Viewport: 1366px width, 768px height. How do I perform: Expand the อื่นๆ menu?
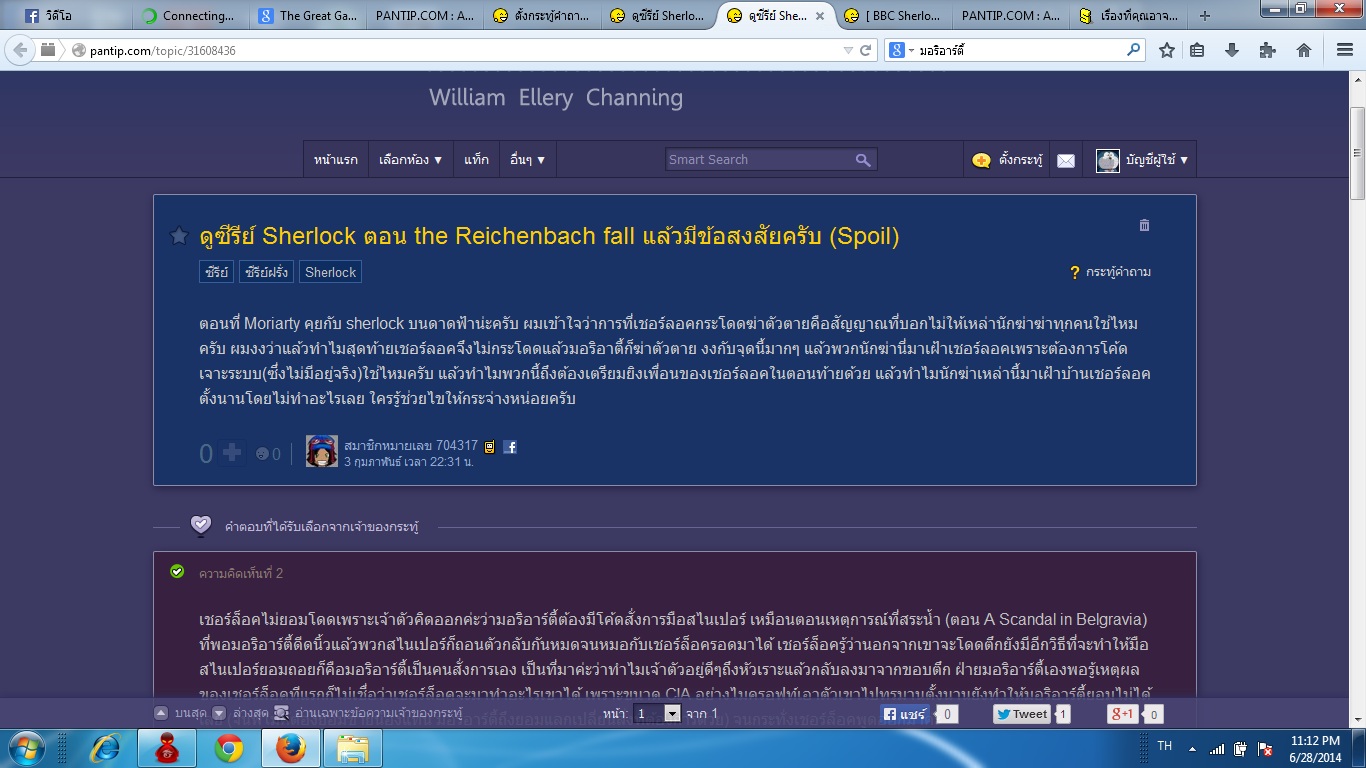click(x=527, y=160)
